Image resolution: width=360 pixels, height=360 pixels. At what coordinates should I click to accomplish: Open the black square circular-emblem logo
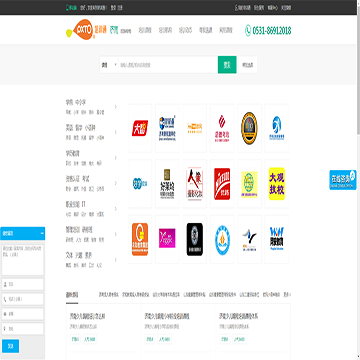pos(195,239)
